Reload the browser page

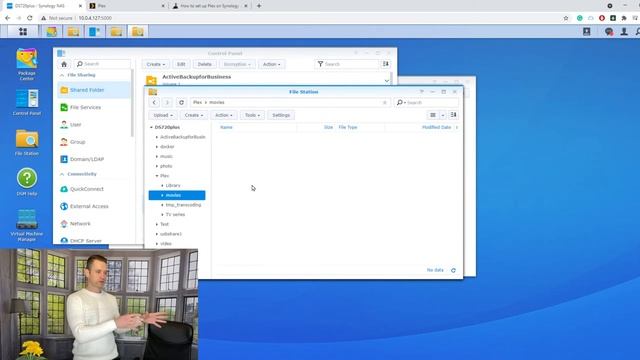coord(29,18)
